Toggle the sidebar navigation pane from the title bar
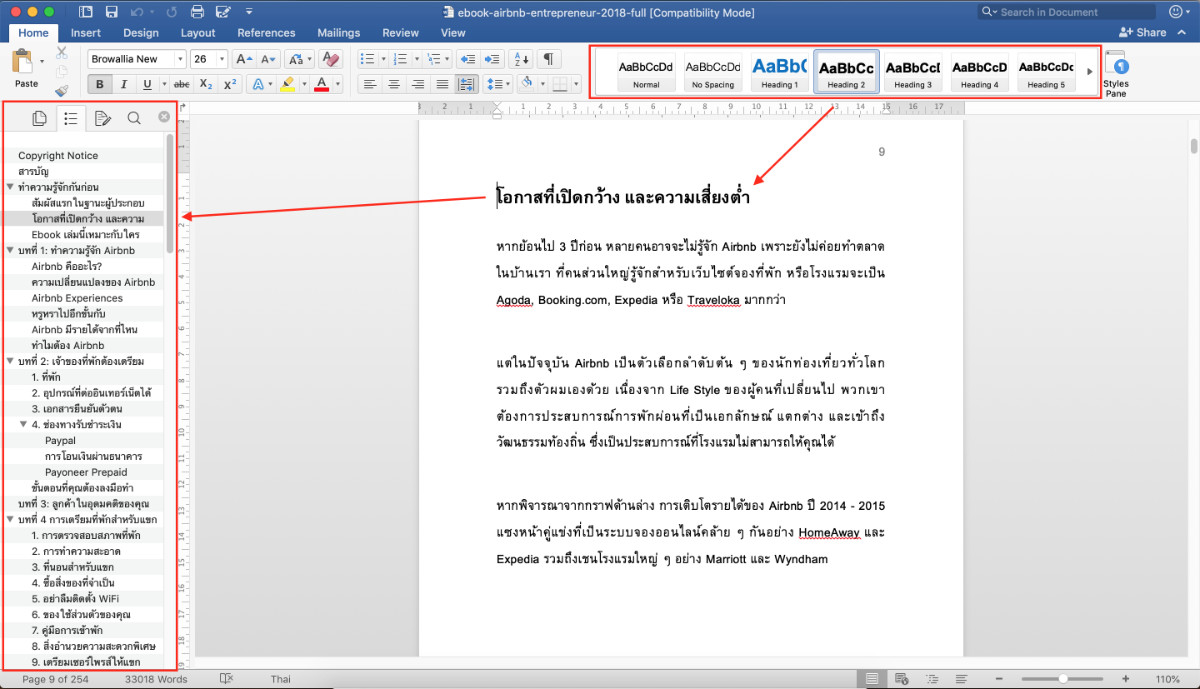This screenshot has height=689, width=1200. 85,12
